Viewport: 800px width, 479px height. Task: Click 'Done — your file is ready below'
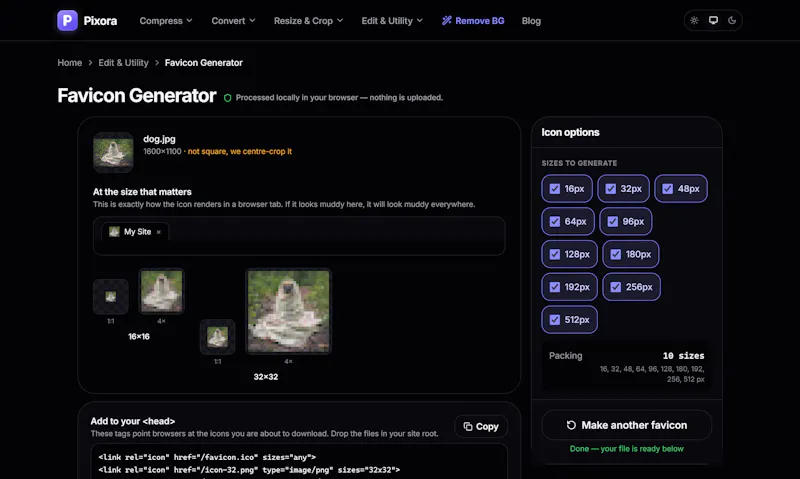pos(627,449)
